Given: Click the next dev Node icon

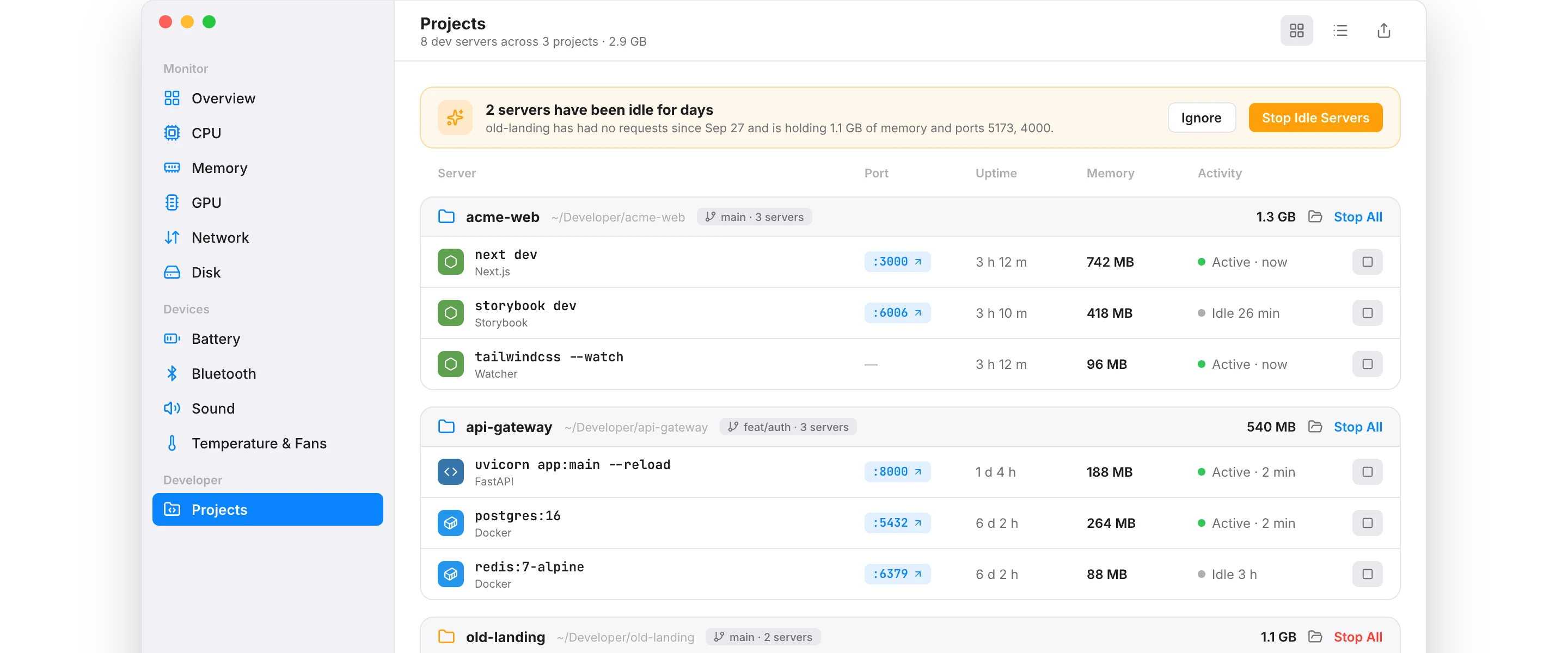Looking at the screenshot, I should [450, 262].
